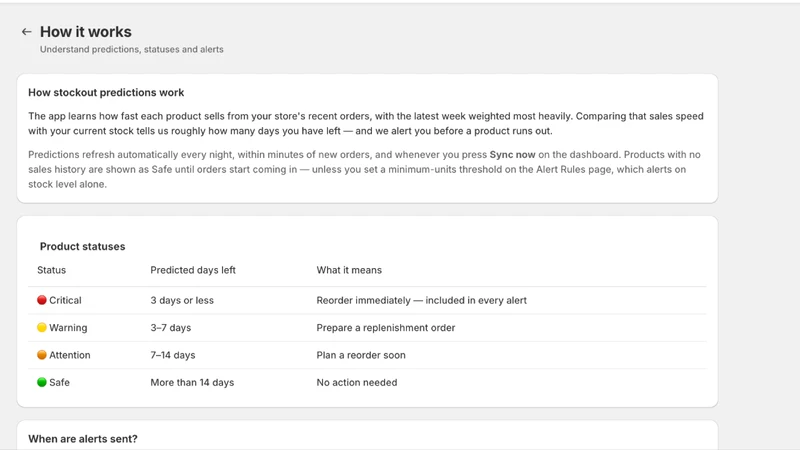Screen dimensions: 800x450
Task: Click the 'Status' column header
Action: 52,270
